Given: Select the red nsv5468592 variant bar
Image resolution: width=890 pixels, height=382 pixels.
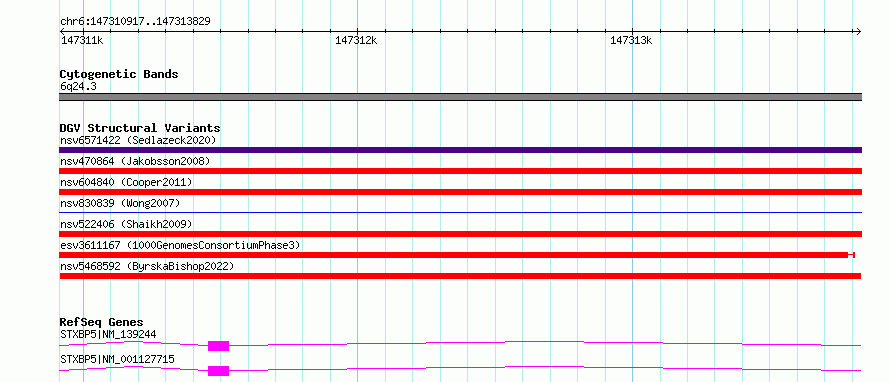Looking at the screenshot, I should click(x=460, y=276).
